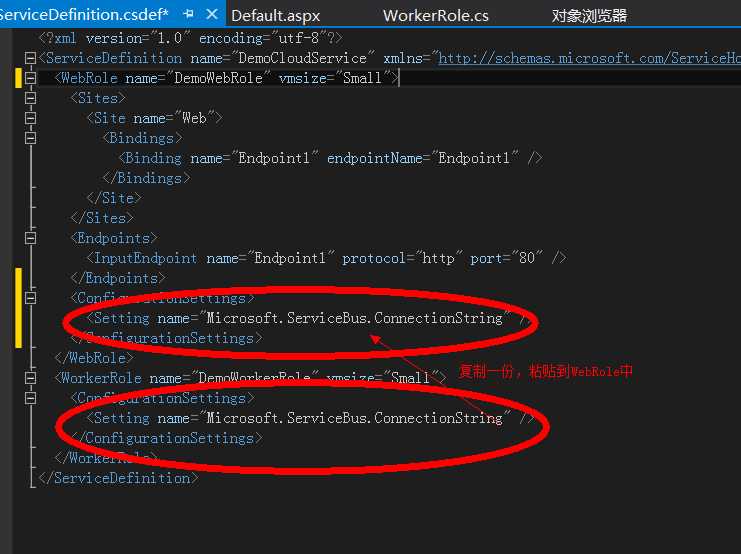
Task: Collapse the WorkerRole DemoWorkerRole element
Action: point(30,378)
